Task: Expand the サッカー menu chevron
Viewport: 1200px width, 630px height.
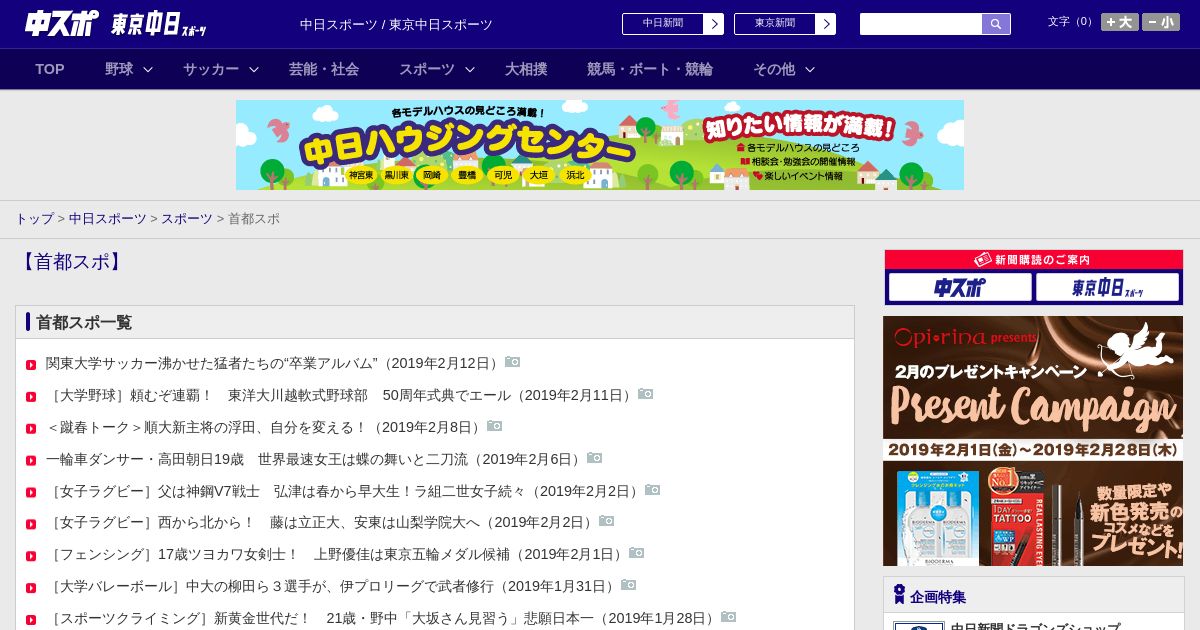Action: point(254,70)
